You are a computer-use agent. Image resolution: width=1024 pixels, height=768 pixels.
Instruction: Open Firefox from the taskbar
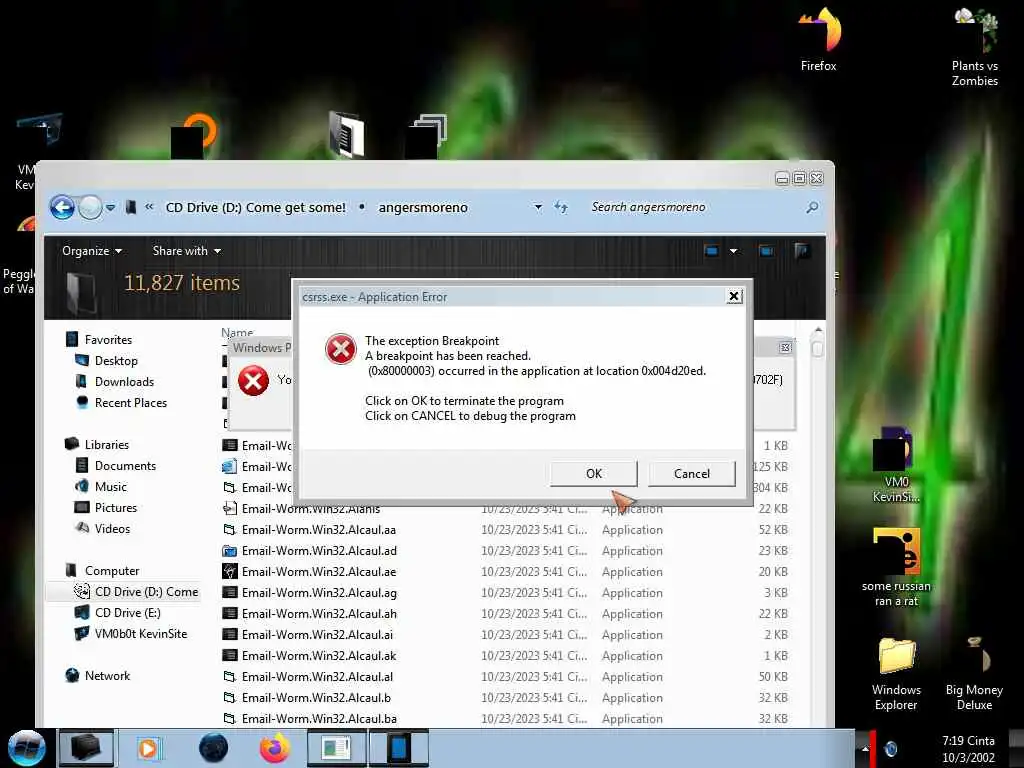[x=275, y=748]
